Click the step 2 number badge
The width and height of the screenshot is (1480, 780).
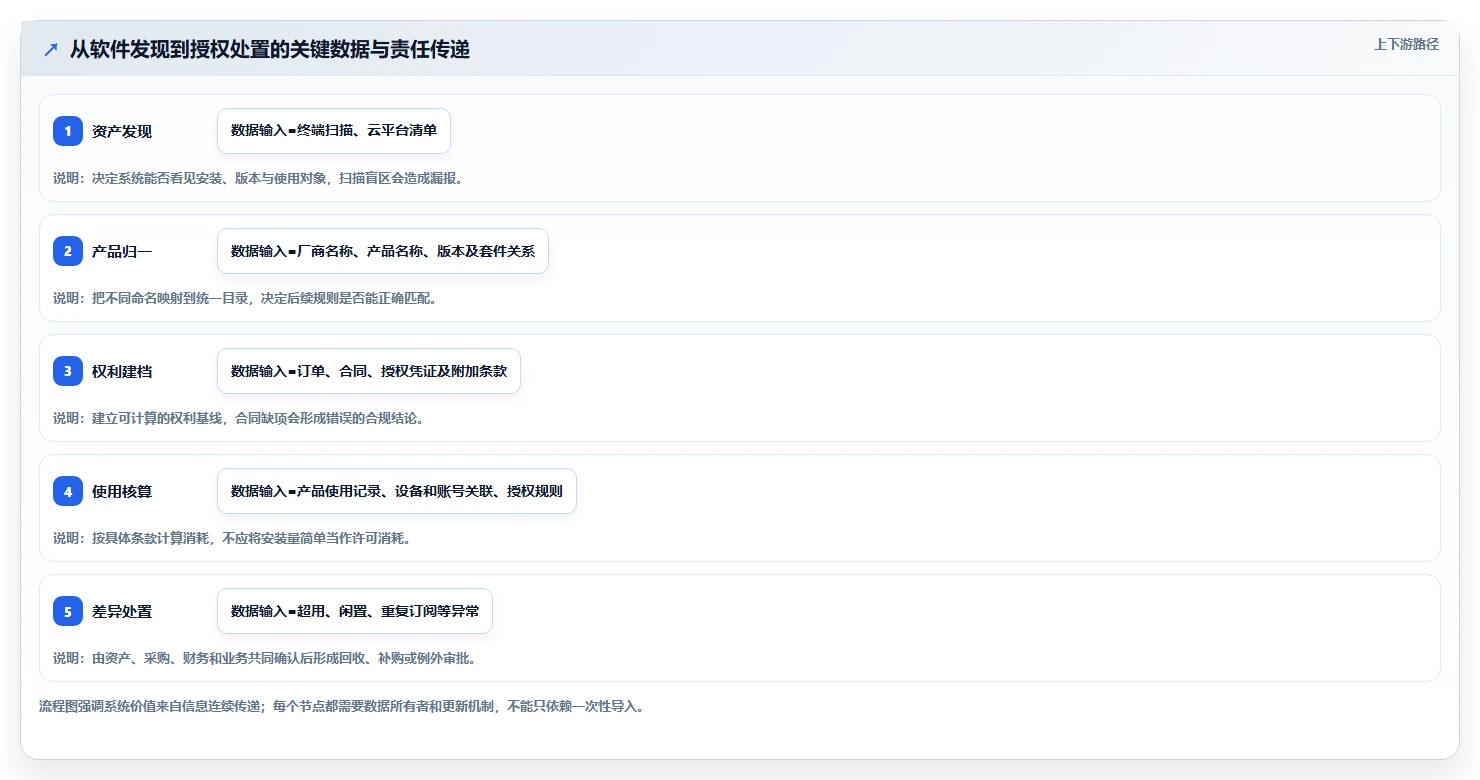pos(68,251)
